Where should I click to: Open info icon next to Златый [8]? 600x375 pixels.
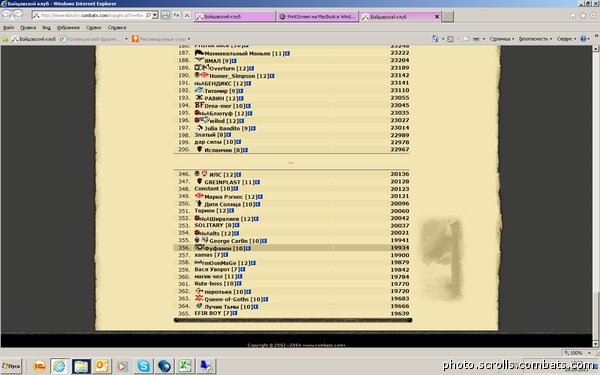pyautogui.click(x=228, y=135)
